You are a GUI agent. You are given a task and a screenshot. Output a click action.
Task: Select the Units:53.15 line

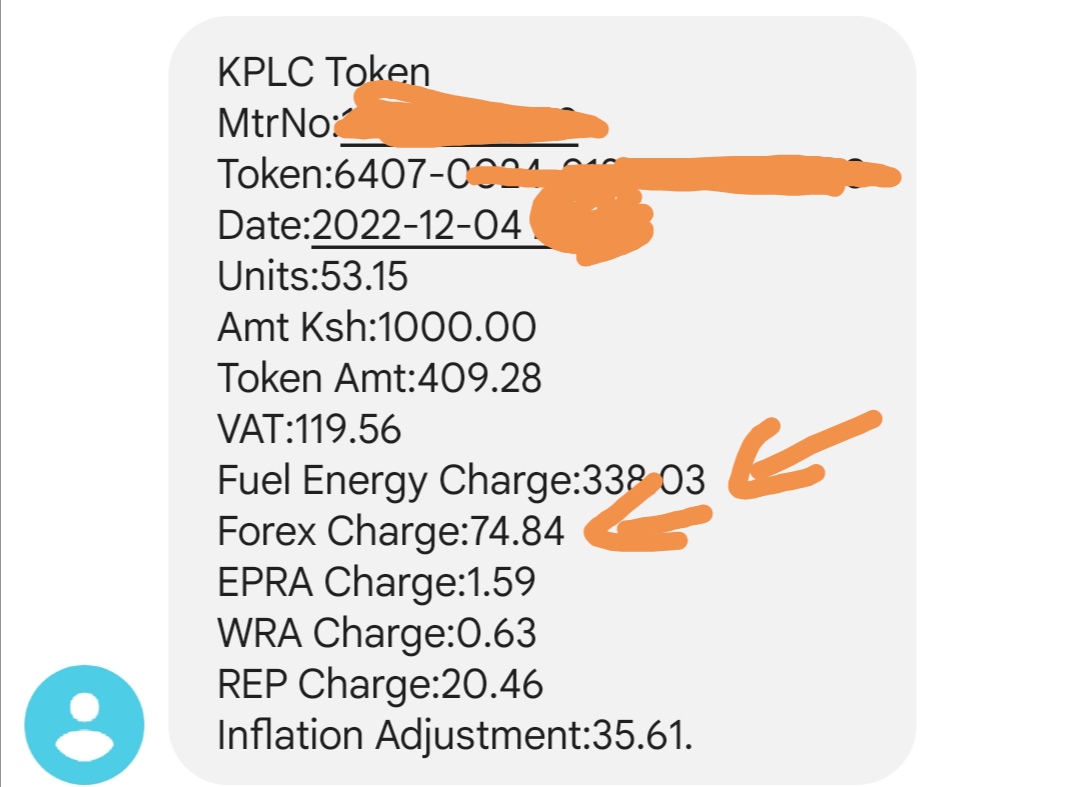pos(312,276)
